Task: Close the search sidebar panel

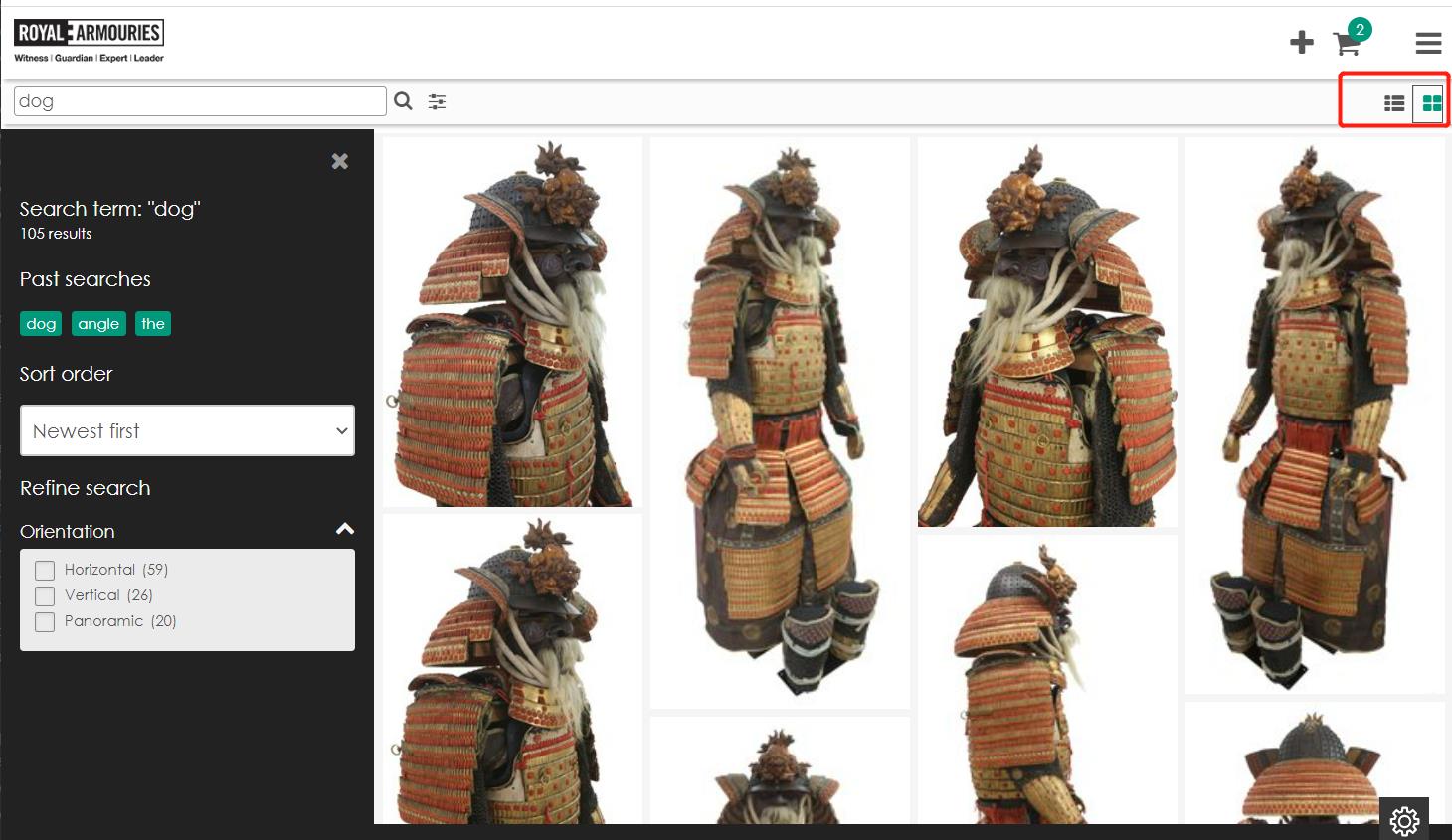Action: point(339,161)
